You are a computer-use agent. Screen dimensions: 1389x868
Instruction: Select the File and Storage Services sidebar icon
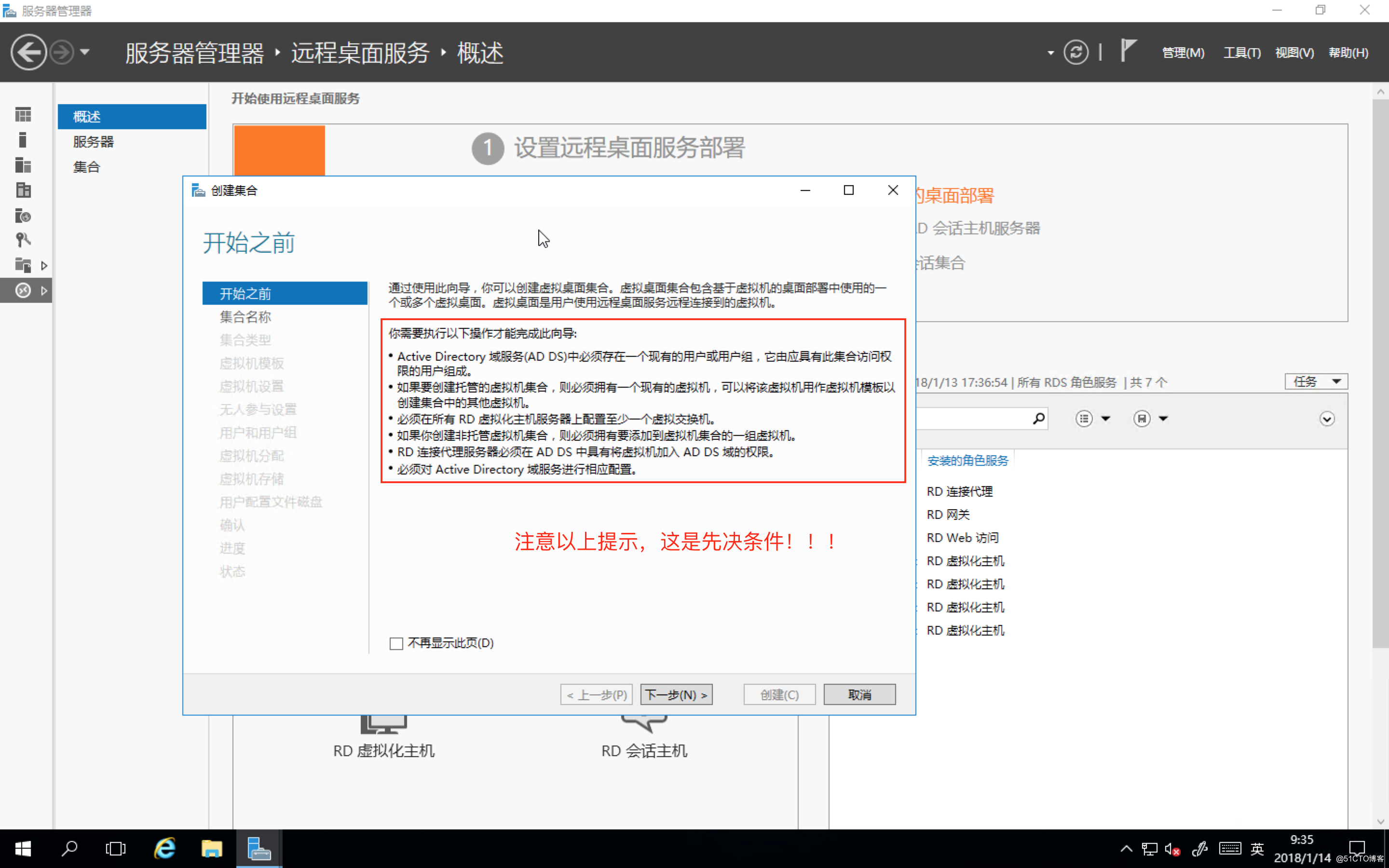pos(23,265)
